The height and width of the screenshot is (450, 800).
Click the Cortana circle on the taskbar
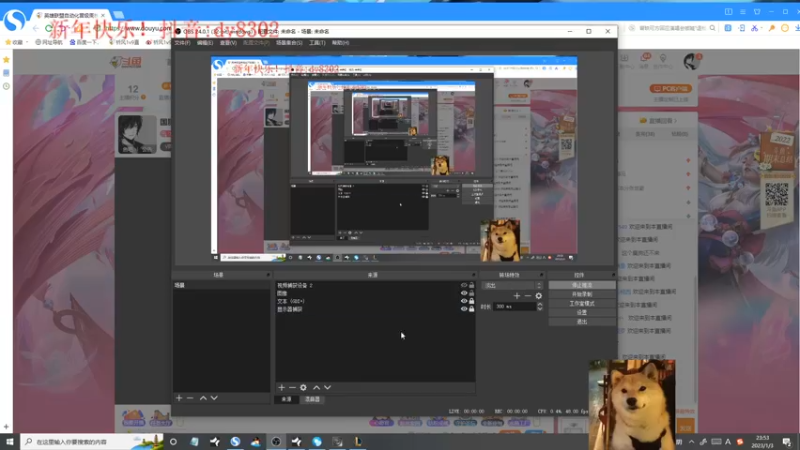pyautogui.click(x=173, y=442)
